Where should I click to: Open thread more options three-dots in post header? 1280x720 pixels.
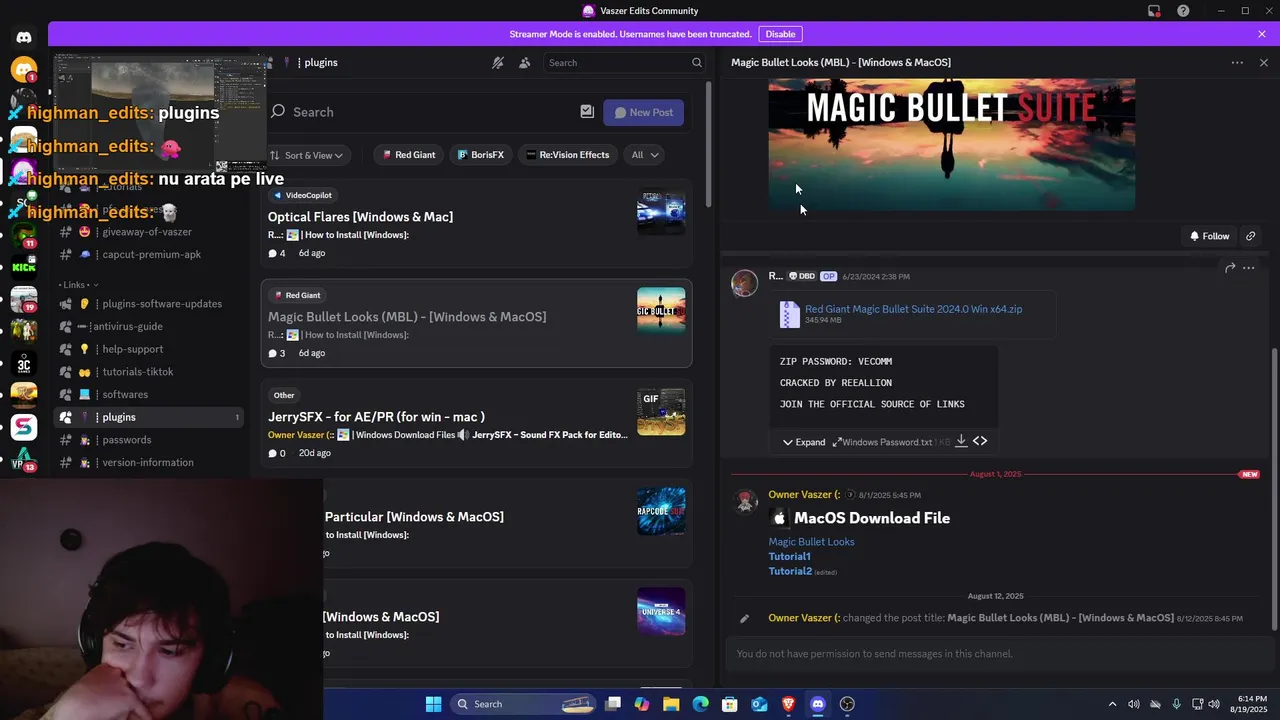(1237, 62)
